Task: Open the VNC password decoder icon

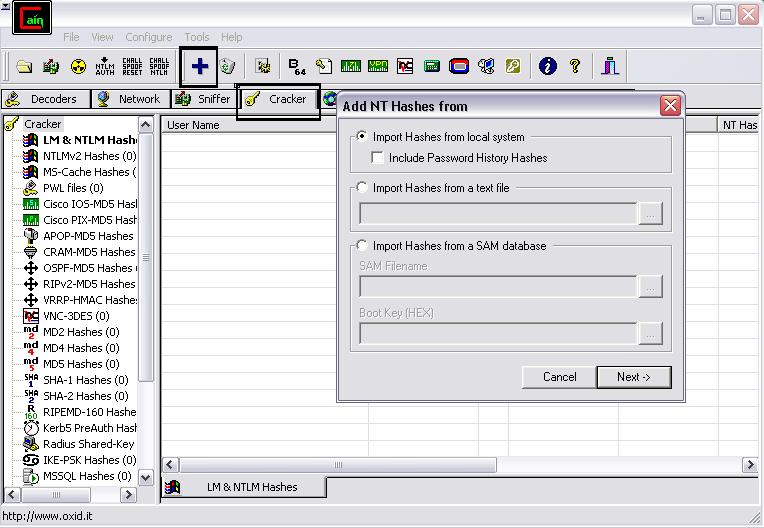Action: point(405,66)
